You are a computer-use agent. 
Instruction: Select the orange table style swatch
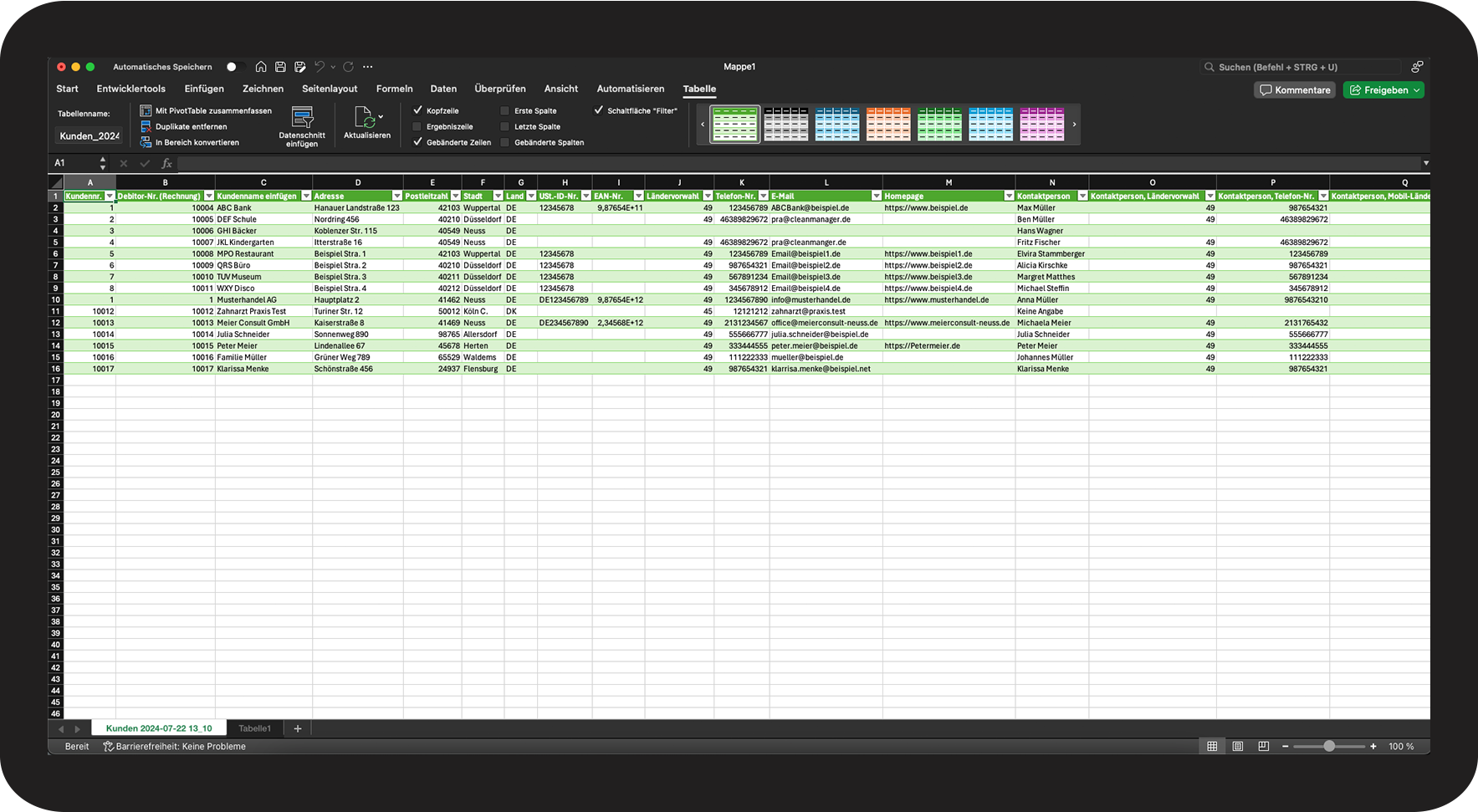(x=888, y=124)
